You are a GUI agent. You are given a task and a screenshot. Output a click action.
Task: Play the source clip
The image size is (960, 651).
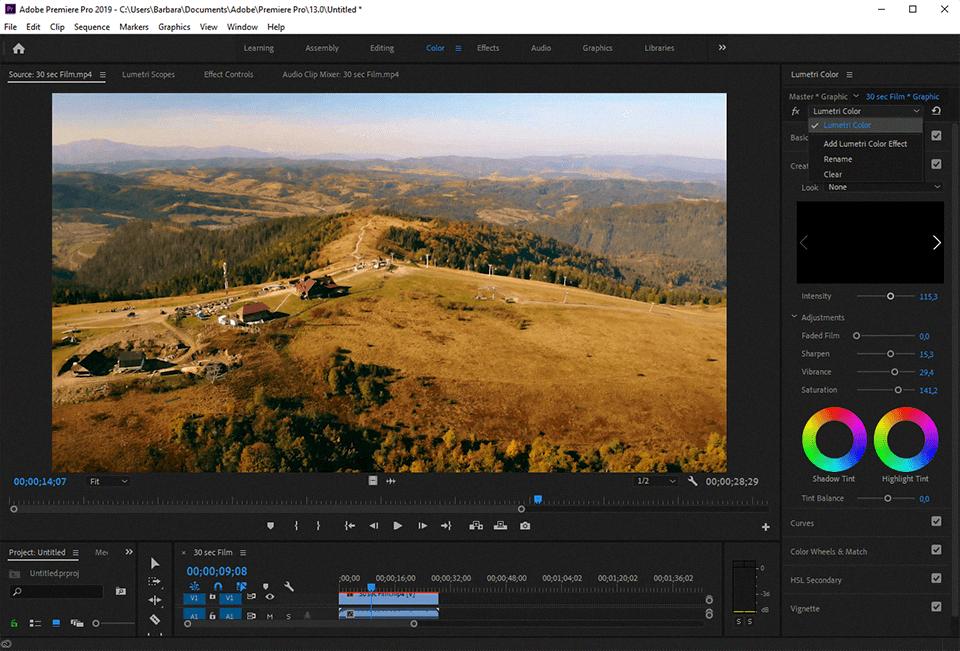pyautogui.click(x=397, y=525)
